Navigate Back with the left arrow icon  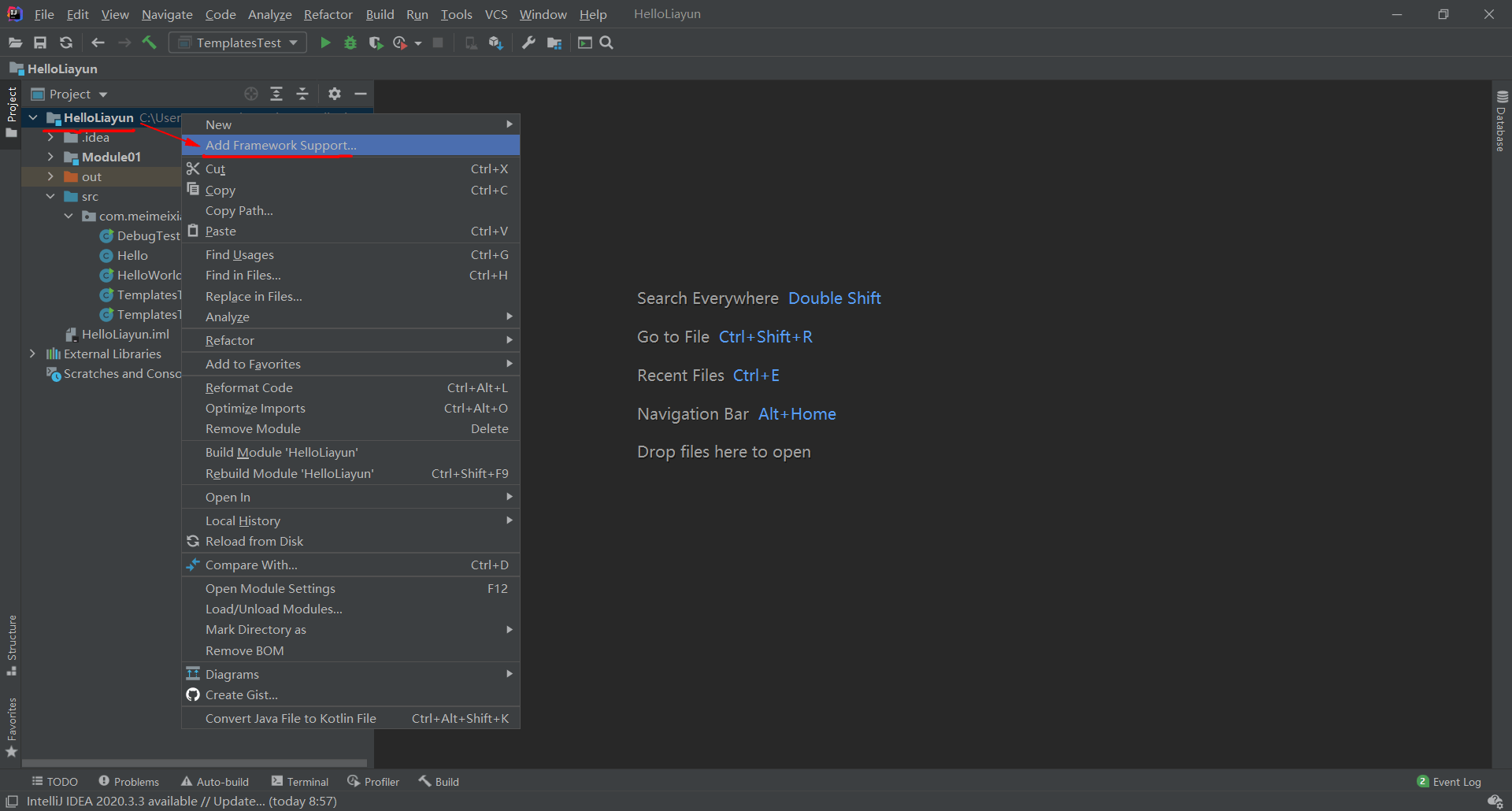click(98, 43)
